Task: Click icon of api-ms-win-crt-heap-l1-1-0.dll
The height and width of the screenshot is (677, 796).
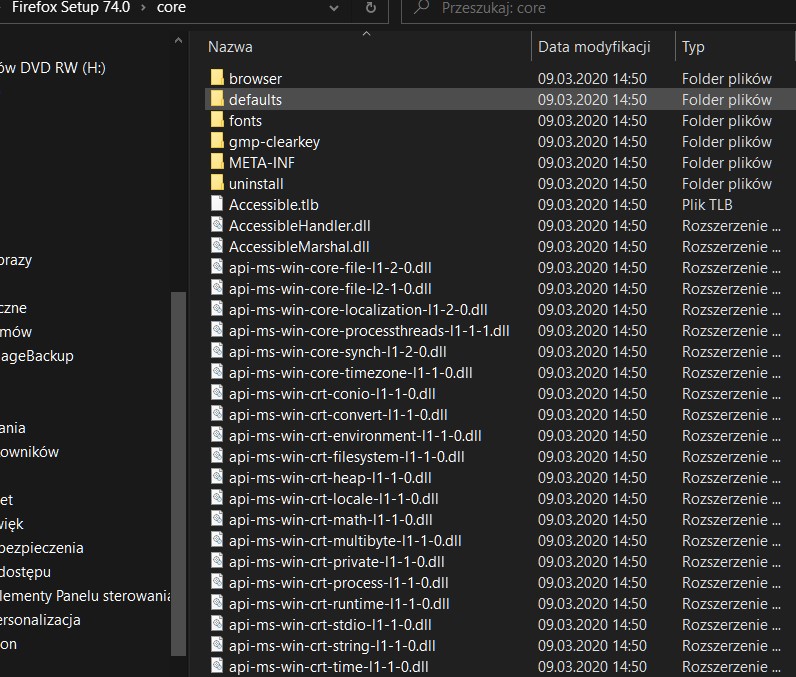Action: [x=217, y=477]
